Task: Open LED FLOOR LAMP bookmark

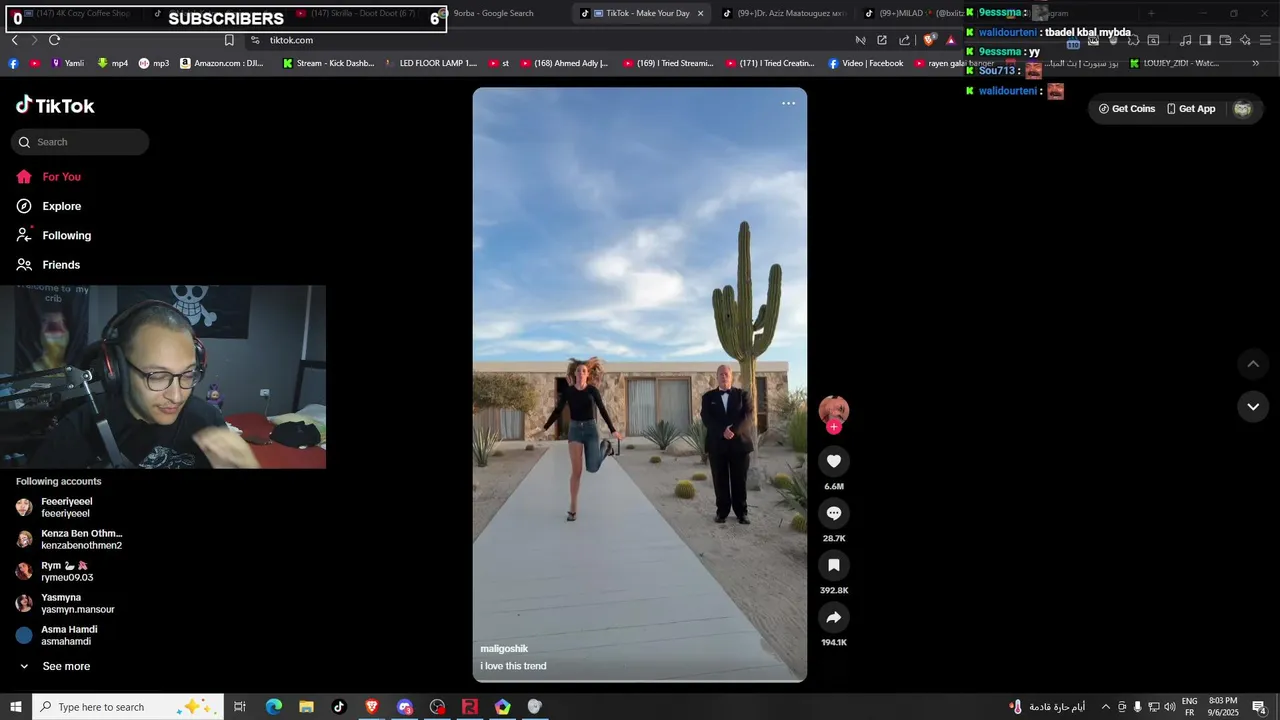Action: (x=431, y=63)
